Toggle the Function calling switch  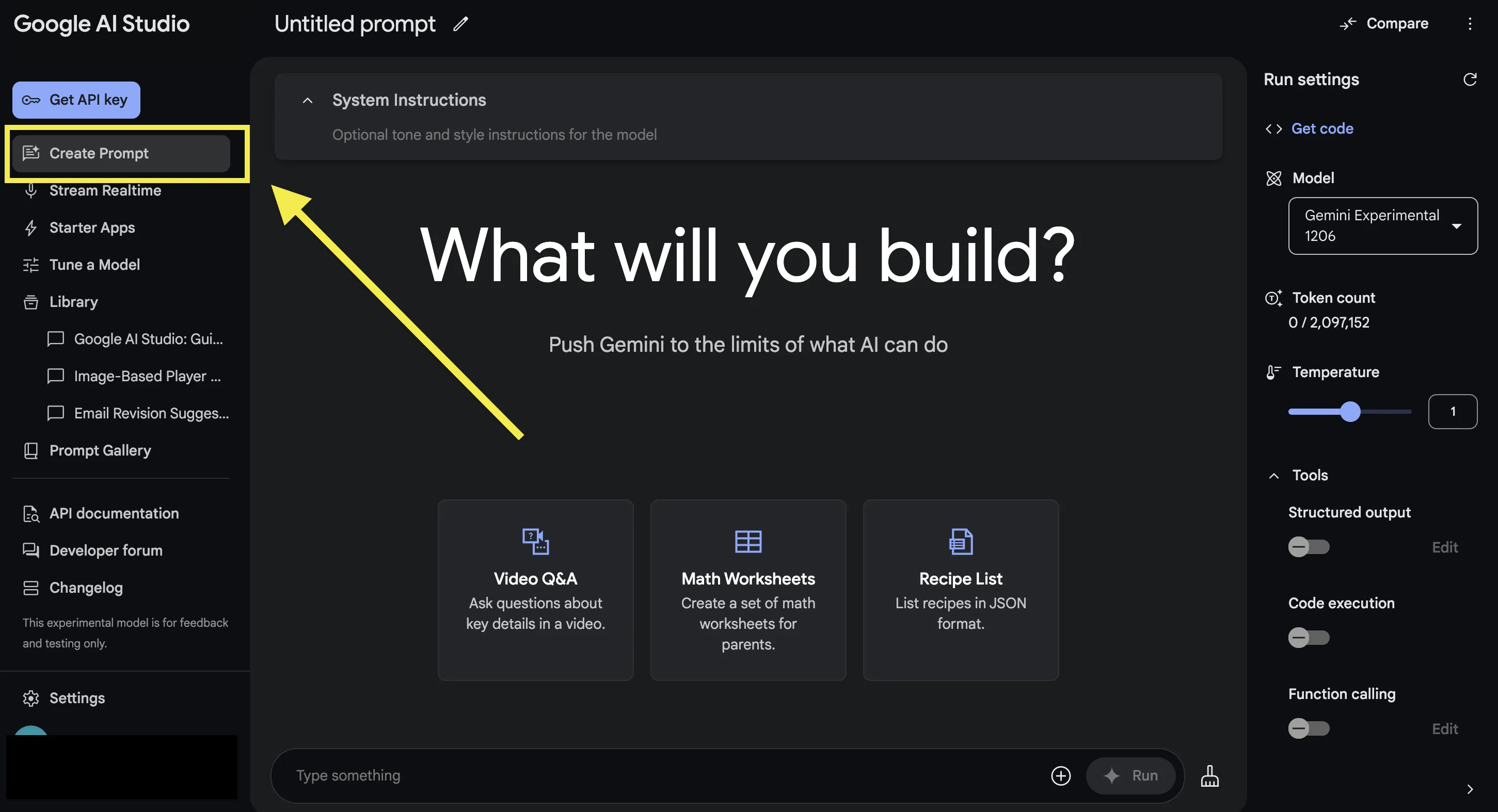coord(1308,728)
